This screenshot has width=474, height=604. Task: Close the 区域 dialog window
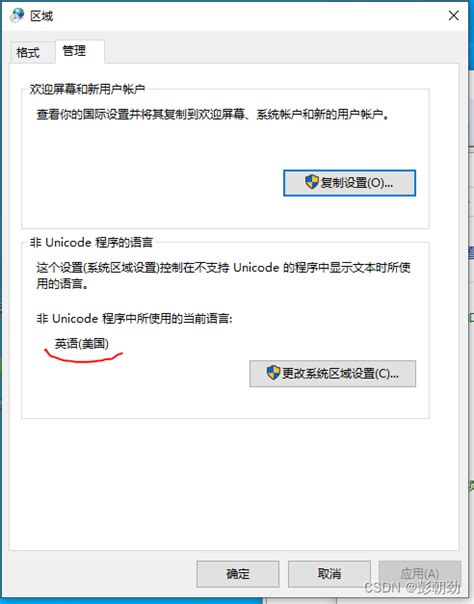454,15
